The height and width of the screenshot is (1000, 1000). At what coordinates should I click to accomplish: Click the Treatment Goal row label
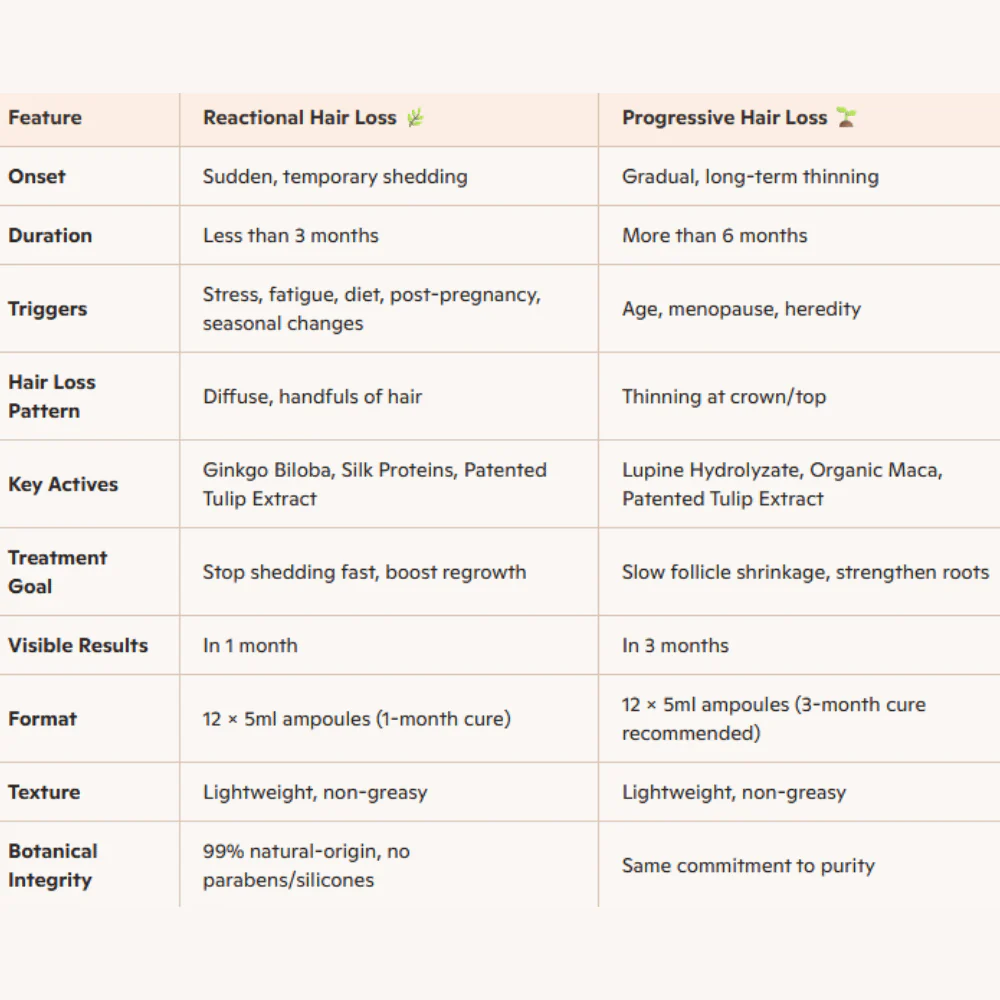57,572
